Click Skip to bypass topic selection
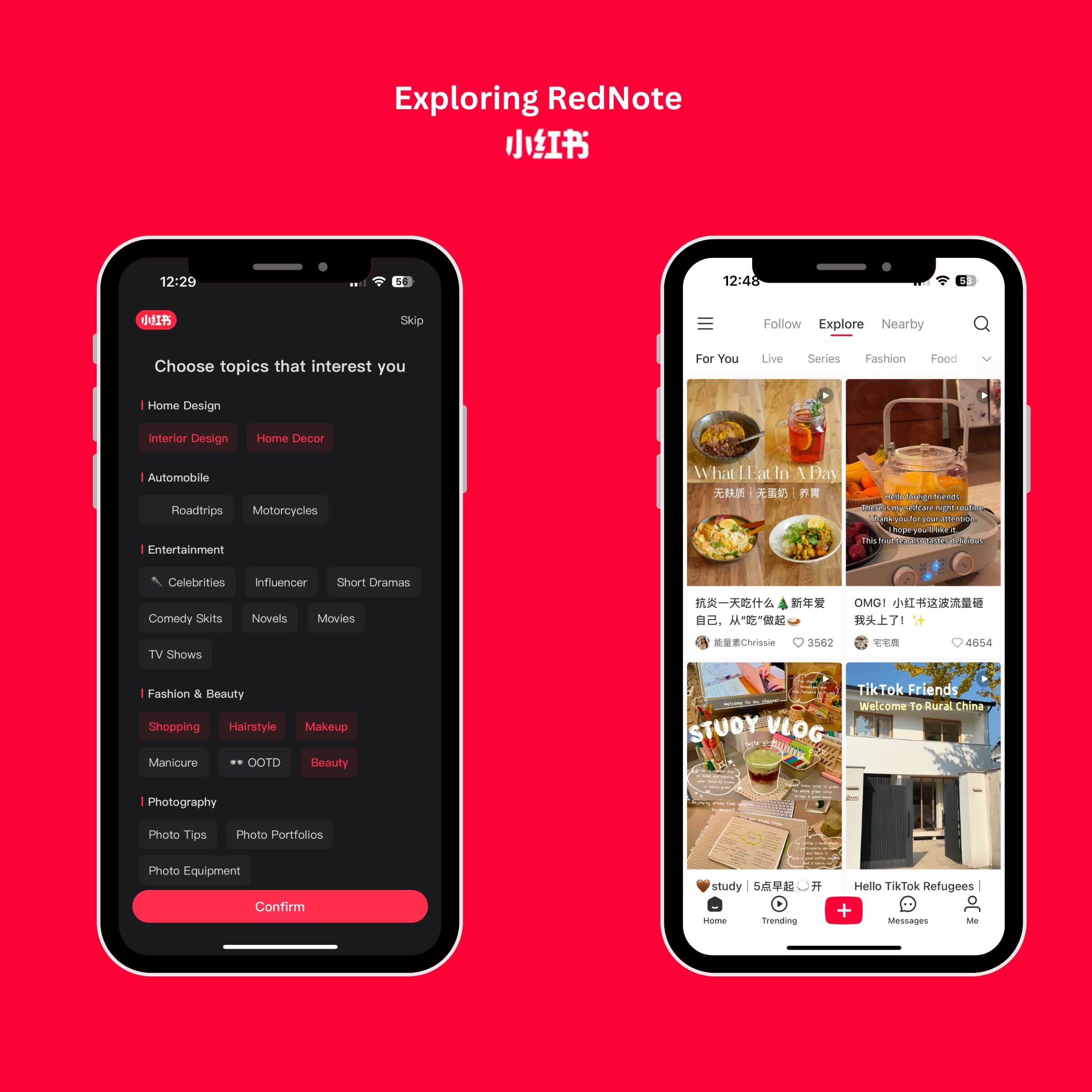Image resolution: width=1092 pixels, height=1092 pixels. pos(410,320)
